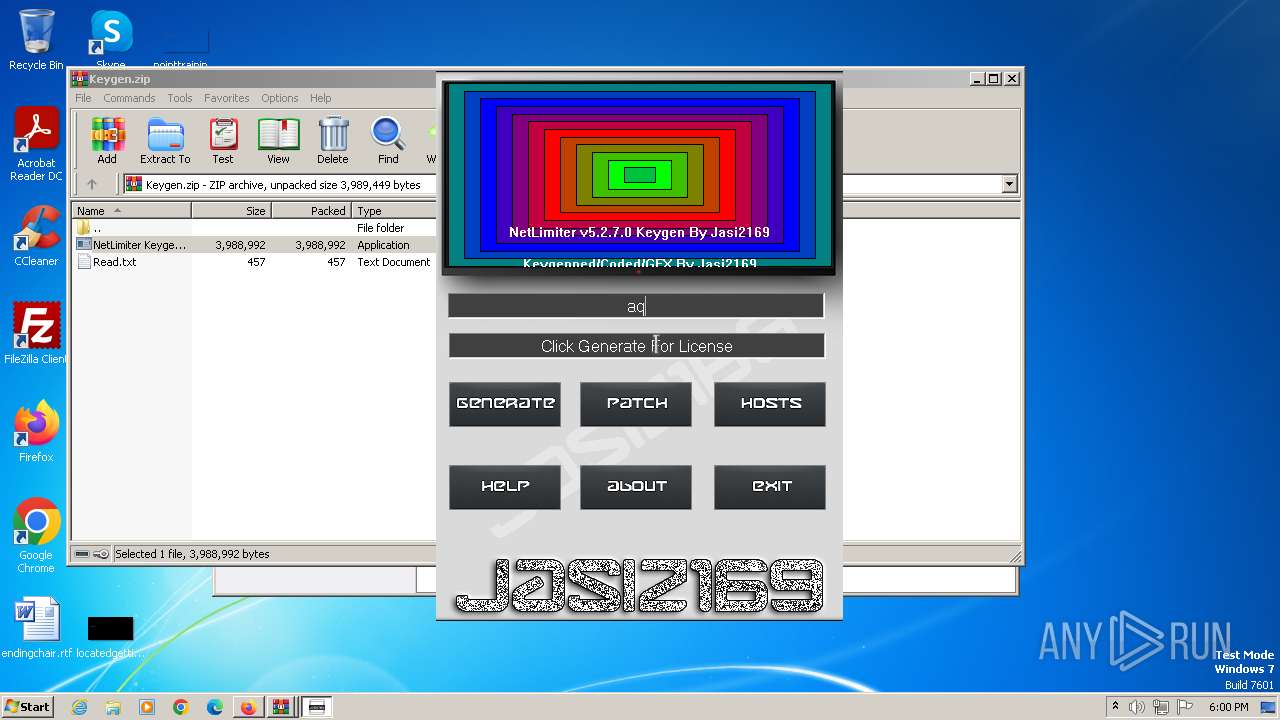The image size is (1280, 720).
Task: Sort by the Name column header
Action: (131, 211)
